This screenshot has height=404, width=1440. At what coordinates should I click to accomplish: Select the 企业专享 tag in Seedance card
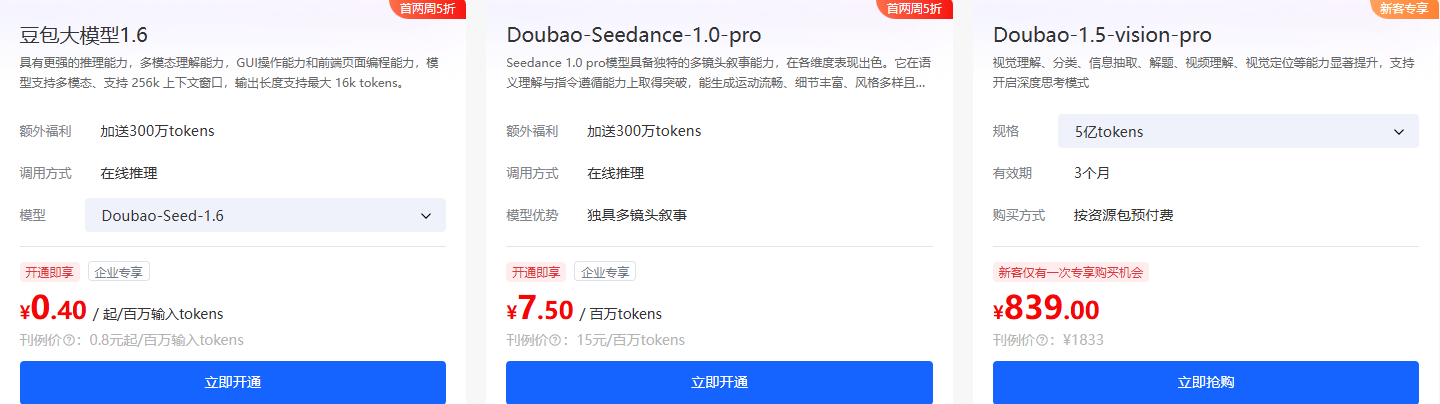tap(605, 272)
